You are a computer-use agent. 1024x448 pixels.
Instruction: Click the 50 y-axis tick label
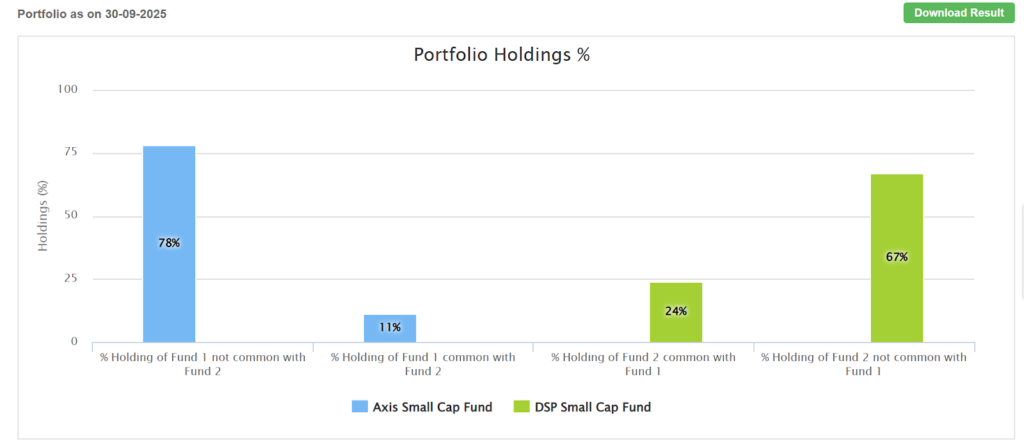(x=70, y=216)
